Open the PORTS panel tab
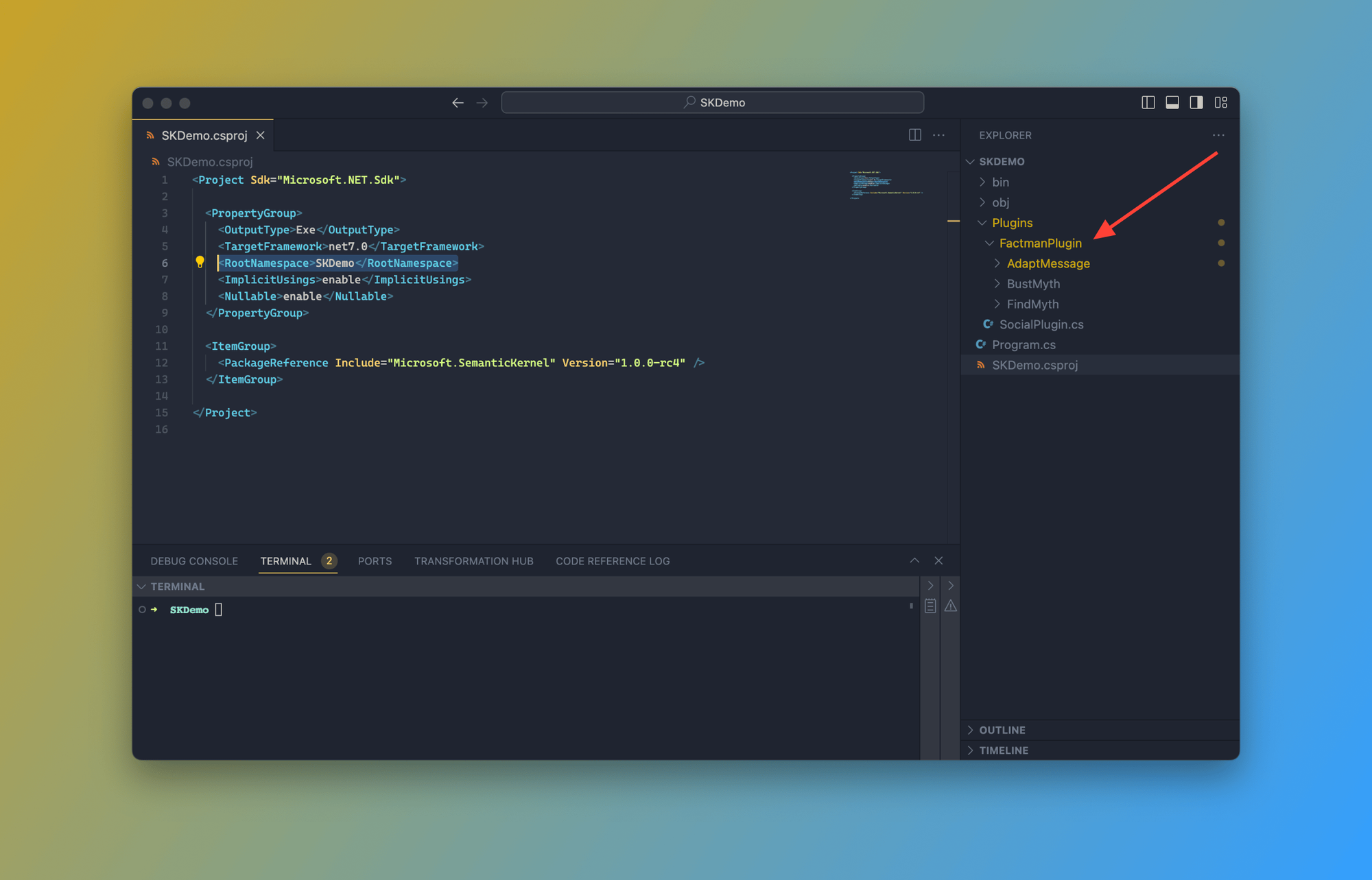The width and height of the screenshot is (1372, 880). pos(373,560)
